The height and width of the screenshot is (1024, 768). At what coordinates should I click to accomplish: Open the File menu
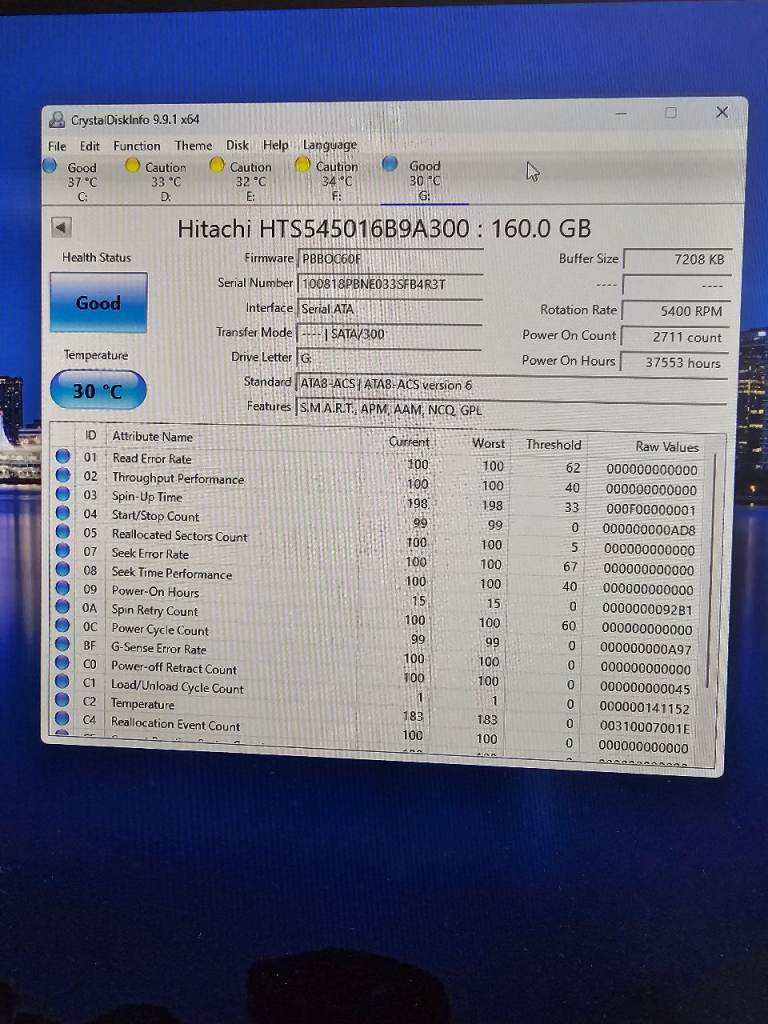point(57,146)
